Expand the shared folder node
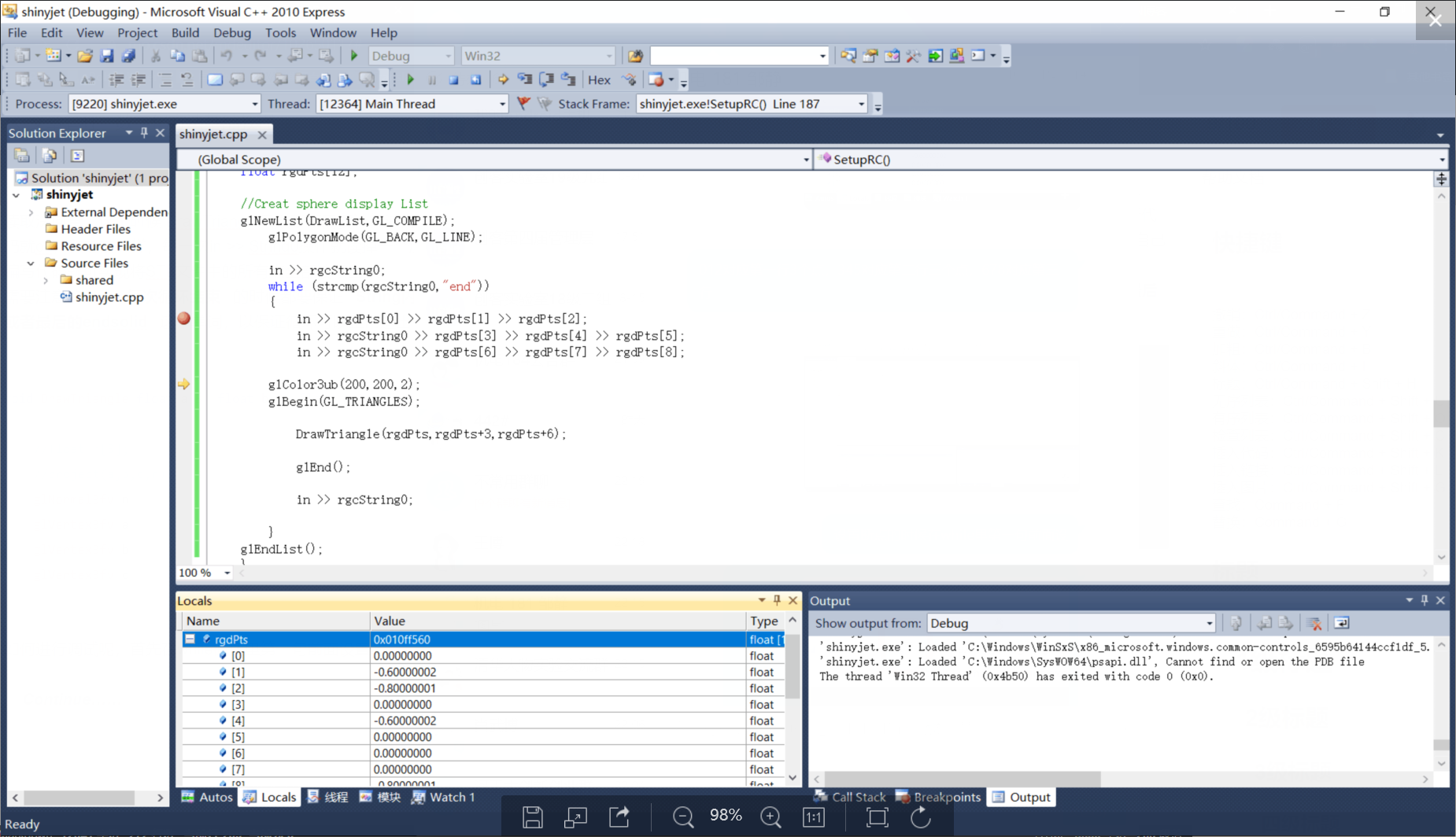The width and height of the screenshot is (1456, 837). 46,280
